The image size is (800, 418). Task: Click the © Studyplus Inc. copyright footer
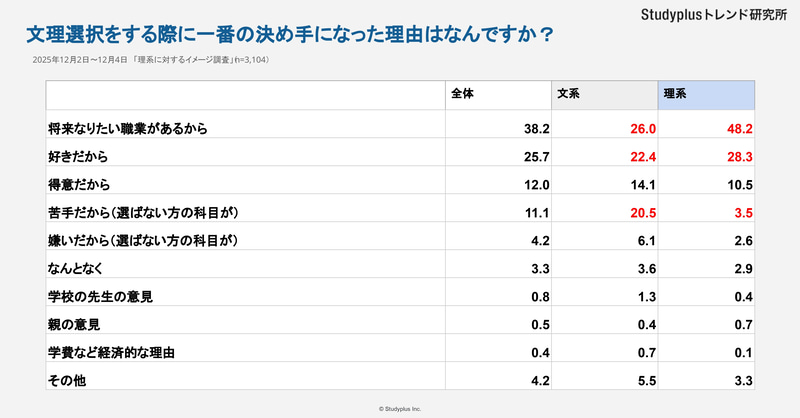[x=400, y=409]
